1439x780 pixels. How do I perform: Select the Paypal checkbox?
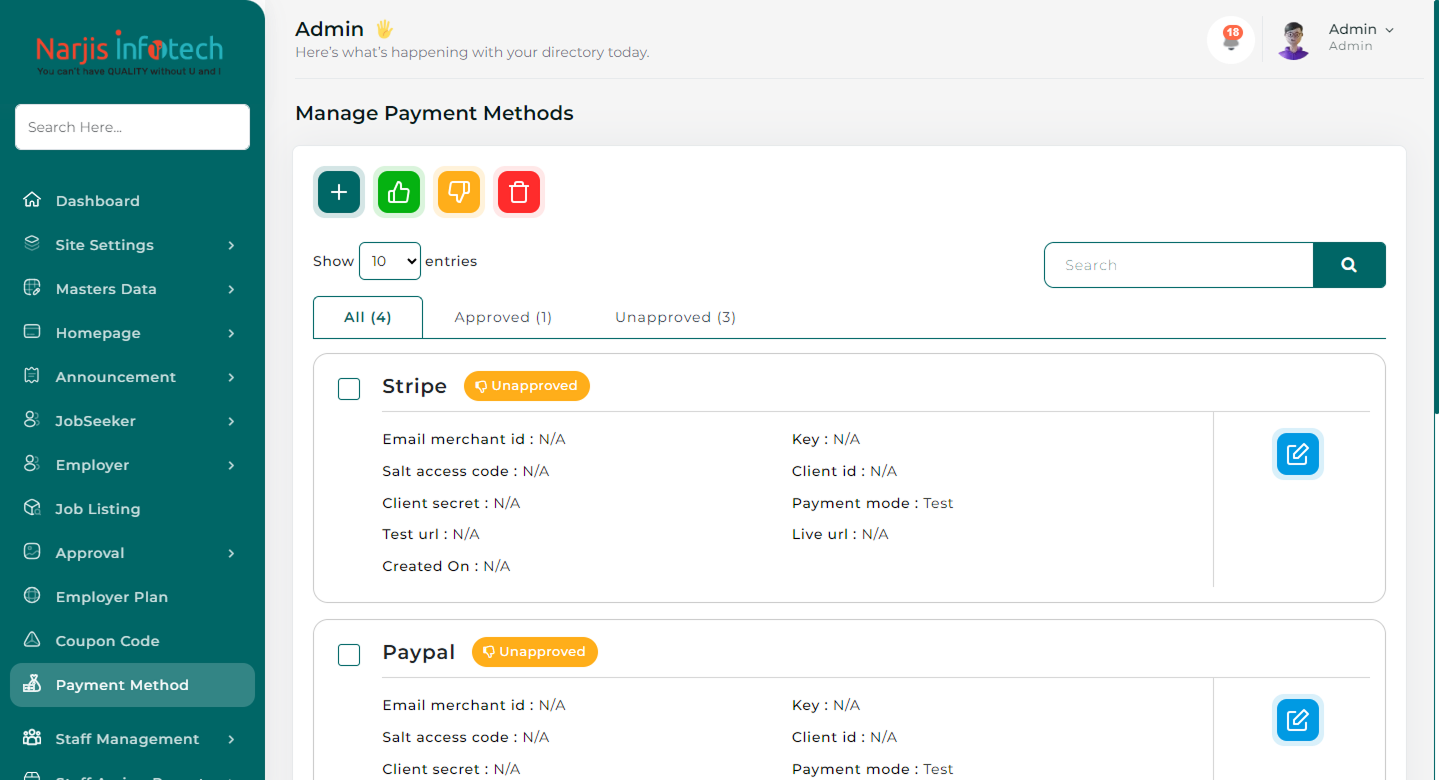pos(349,655)
